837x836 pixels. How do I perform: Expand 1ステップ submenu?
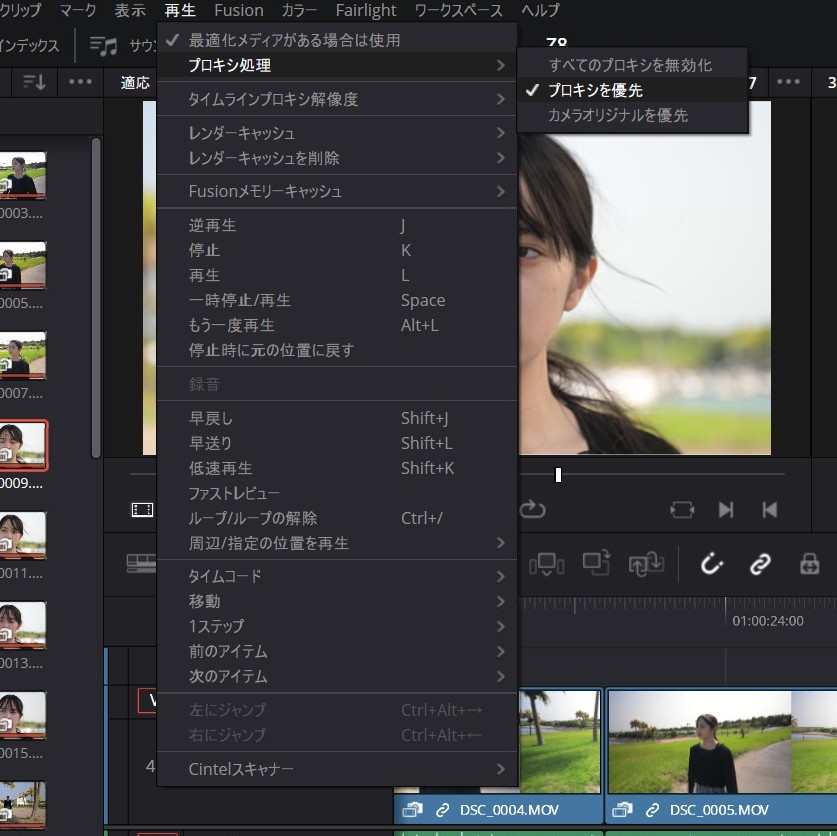[x=337, y=626]
